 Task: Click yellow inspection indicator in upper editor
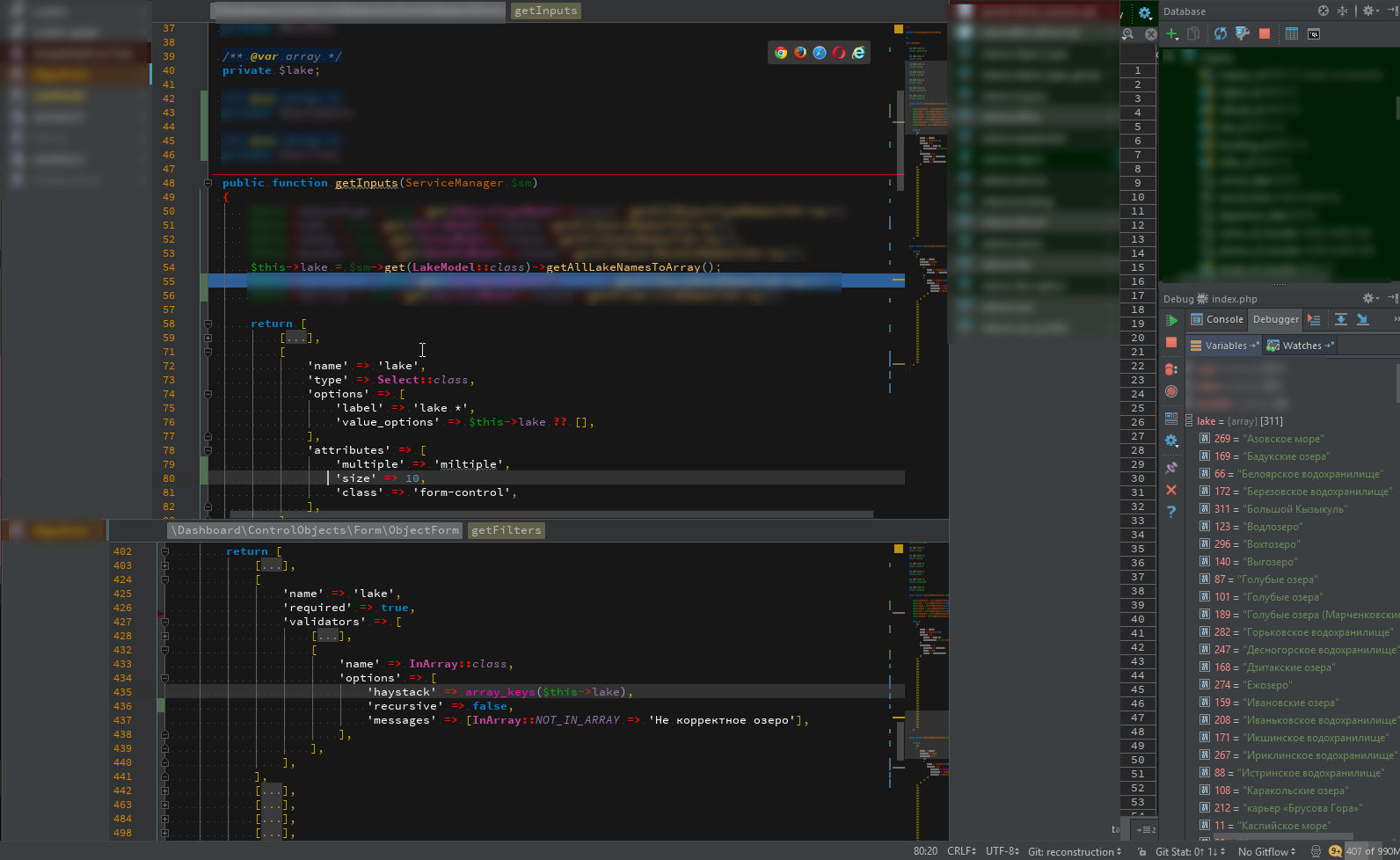899,29
